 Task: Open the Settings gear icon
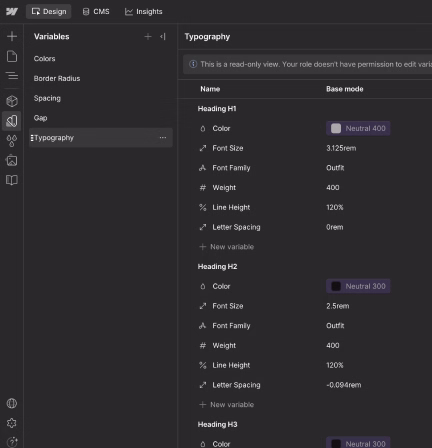pos(12,423)
